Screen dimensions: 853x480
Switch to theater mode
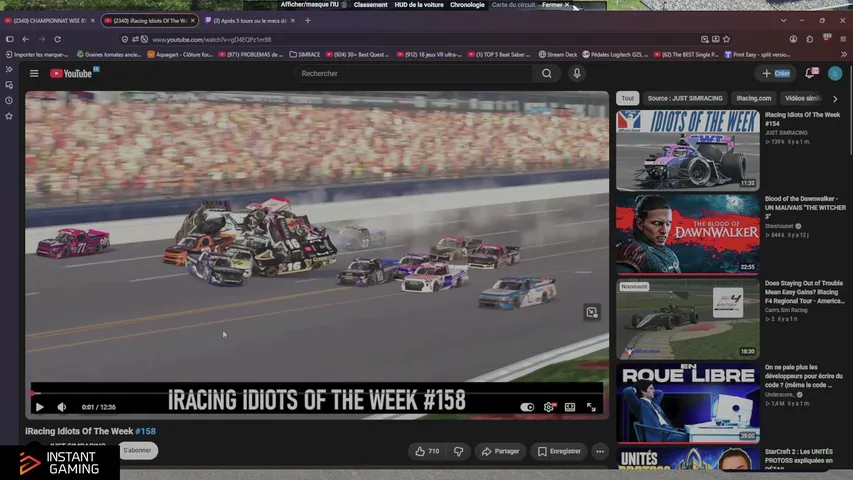tap(570, 407)
